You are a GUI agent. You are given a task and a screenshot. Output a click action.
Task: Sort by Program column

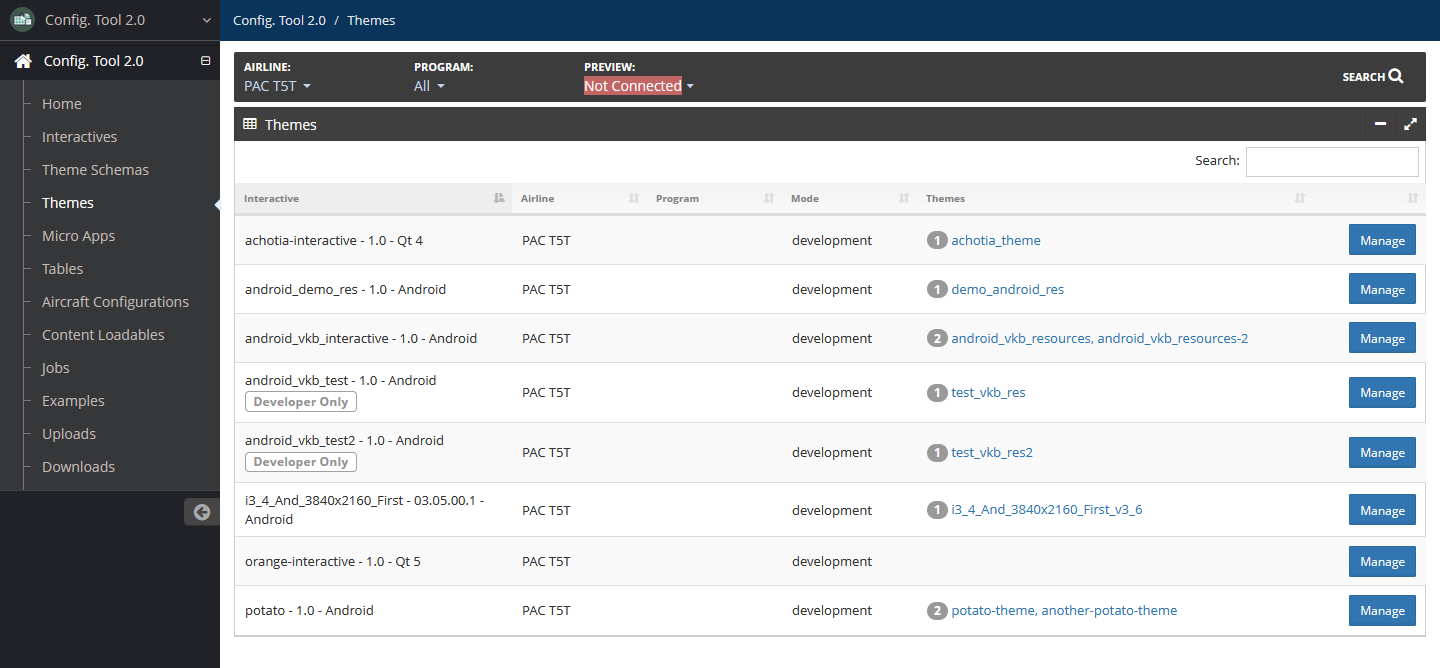click(714, 198)
